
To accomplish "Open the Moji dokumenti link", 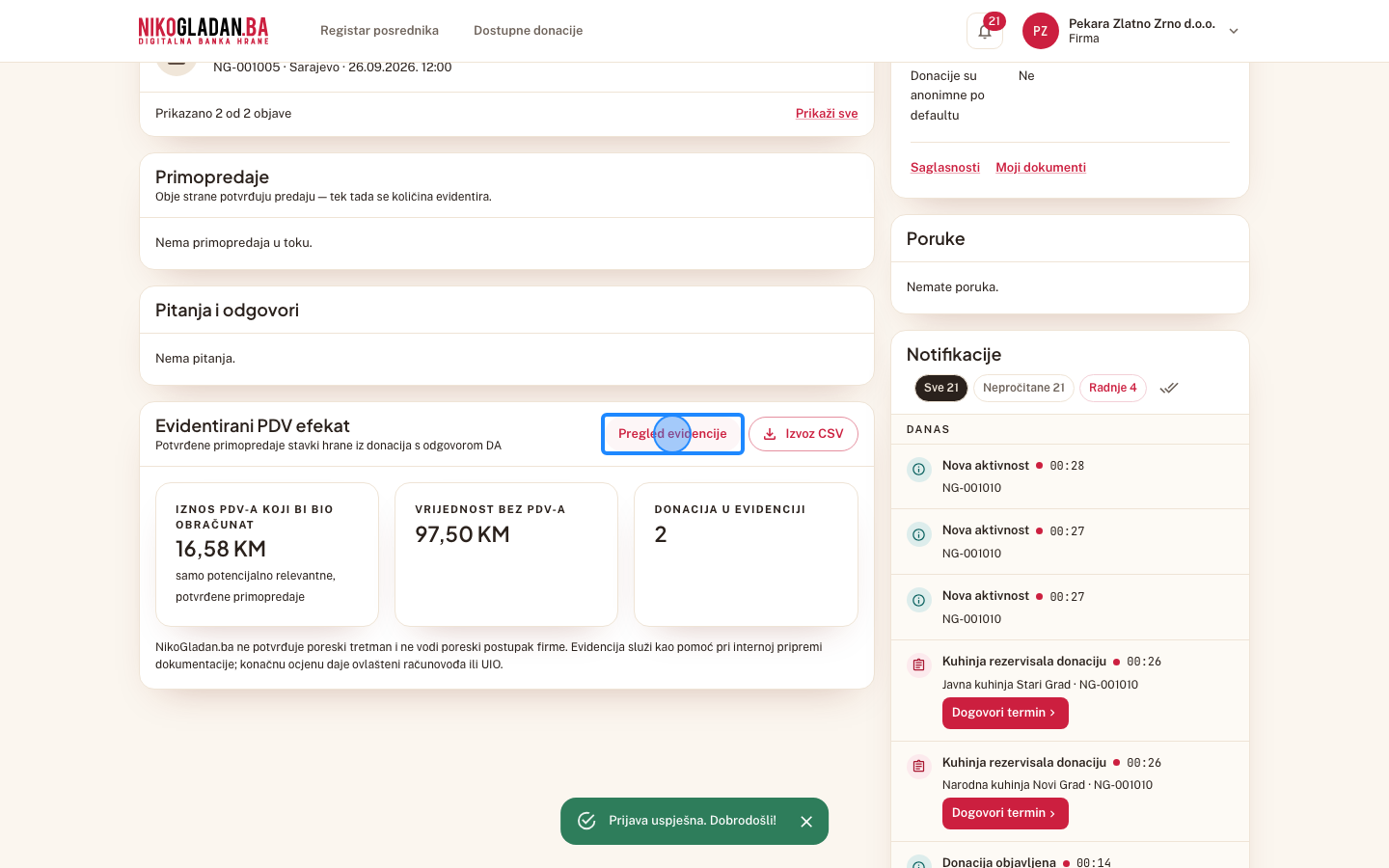I will [1041, 168].
